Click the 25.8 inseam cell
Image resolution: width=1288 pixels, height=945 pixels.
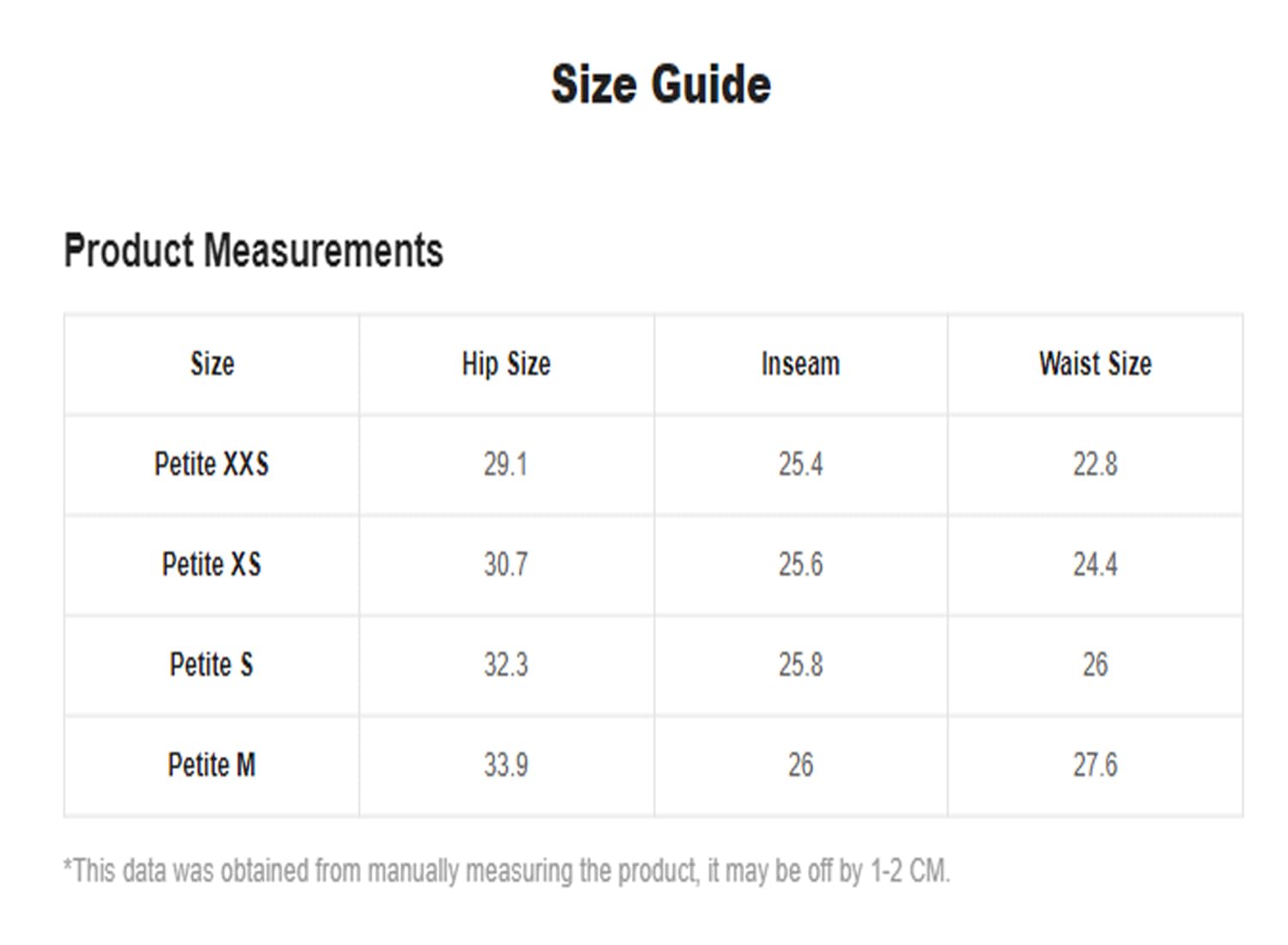[x=800, y=665]
